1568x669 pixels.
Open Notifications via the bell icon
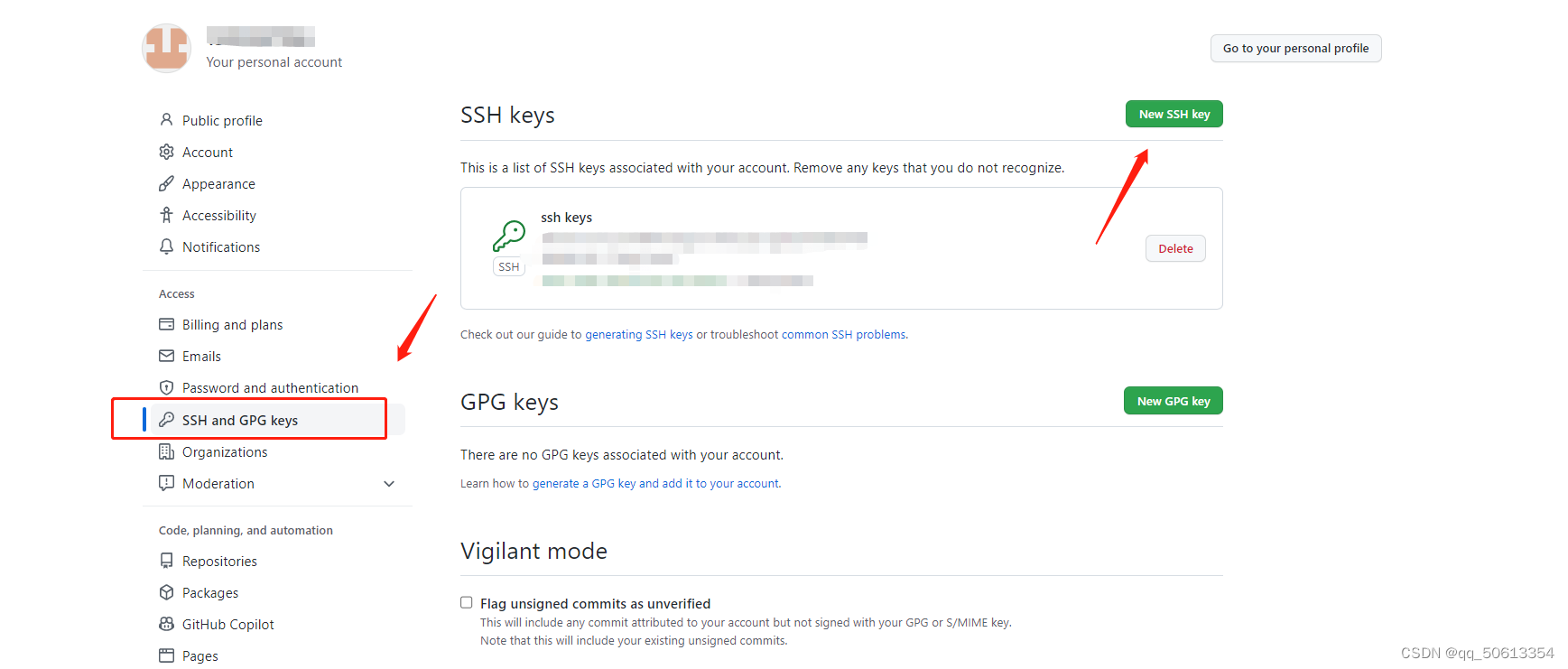pyautogui.click(x=166, y=246)
